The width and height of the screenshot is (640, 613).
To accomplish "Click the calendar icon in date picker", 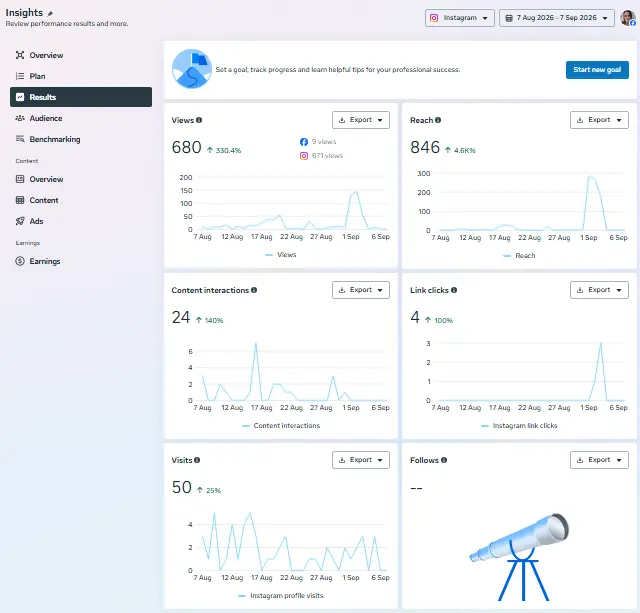I will pyautogui.click(x=509, y=18).
